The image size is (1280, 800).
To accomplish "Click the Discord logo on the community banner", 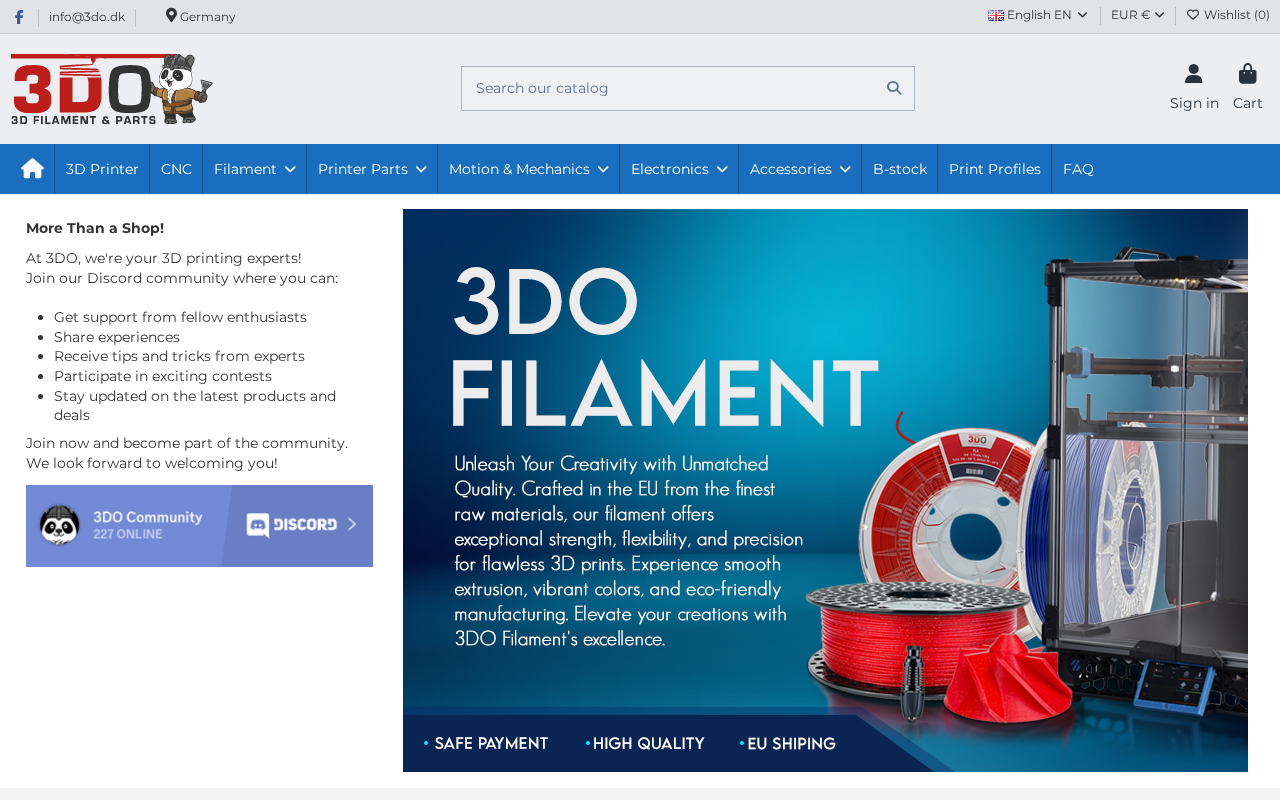I will coord(292,525).
